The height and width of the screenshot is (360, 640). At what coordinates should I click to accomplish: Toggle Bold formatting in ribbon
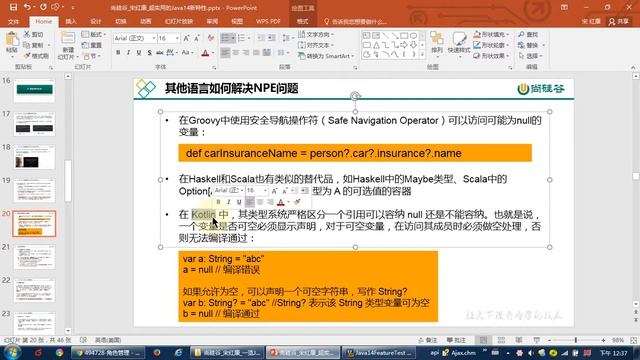118,53
